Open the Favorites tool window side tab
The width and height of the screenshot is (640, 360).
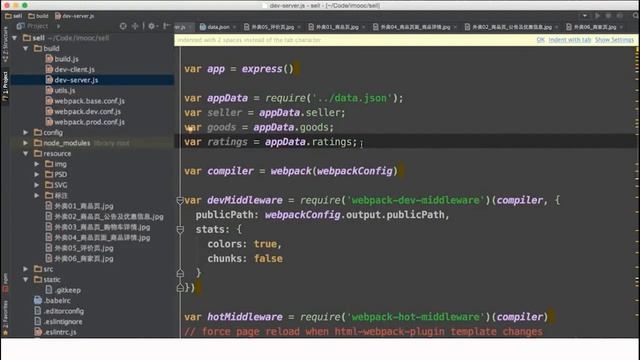point(5,317)
